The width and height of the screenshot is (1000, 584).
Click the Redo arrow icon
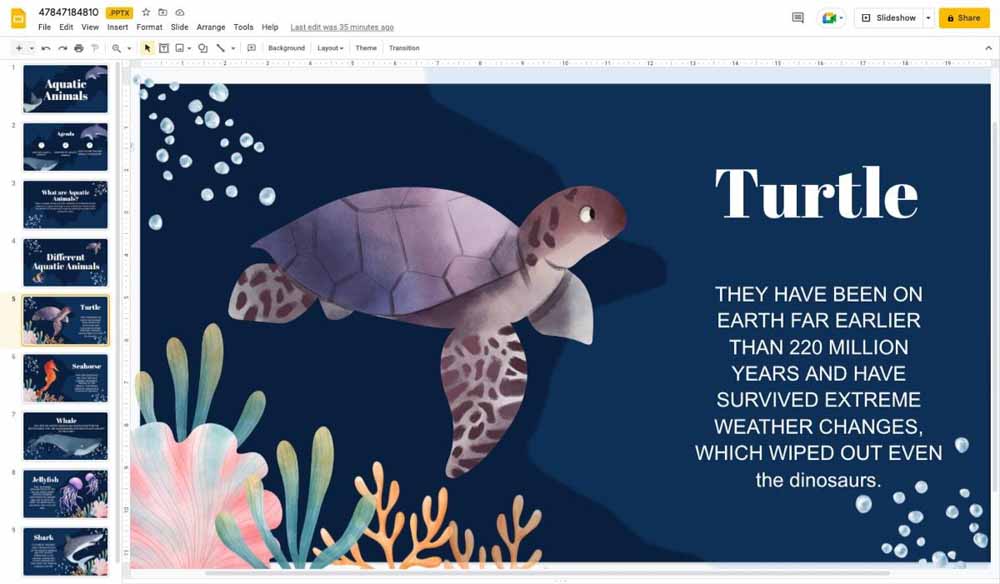(62, 48)
